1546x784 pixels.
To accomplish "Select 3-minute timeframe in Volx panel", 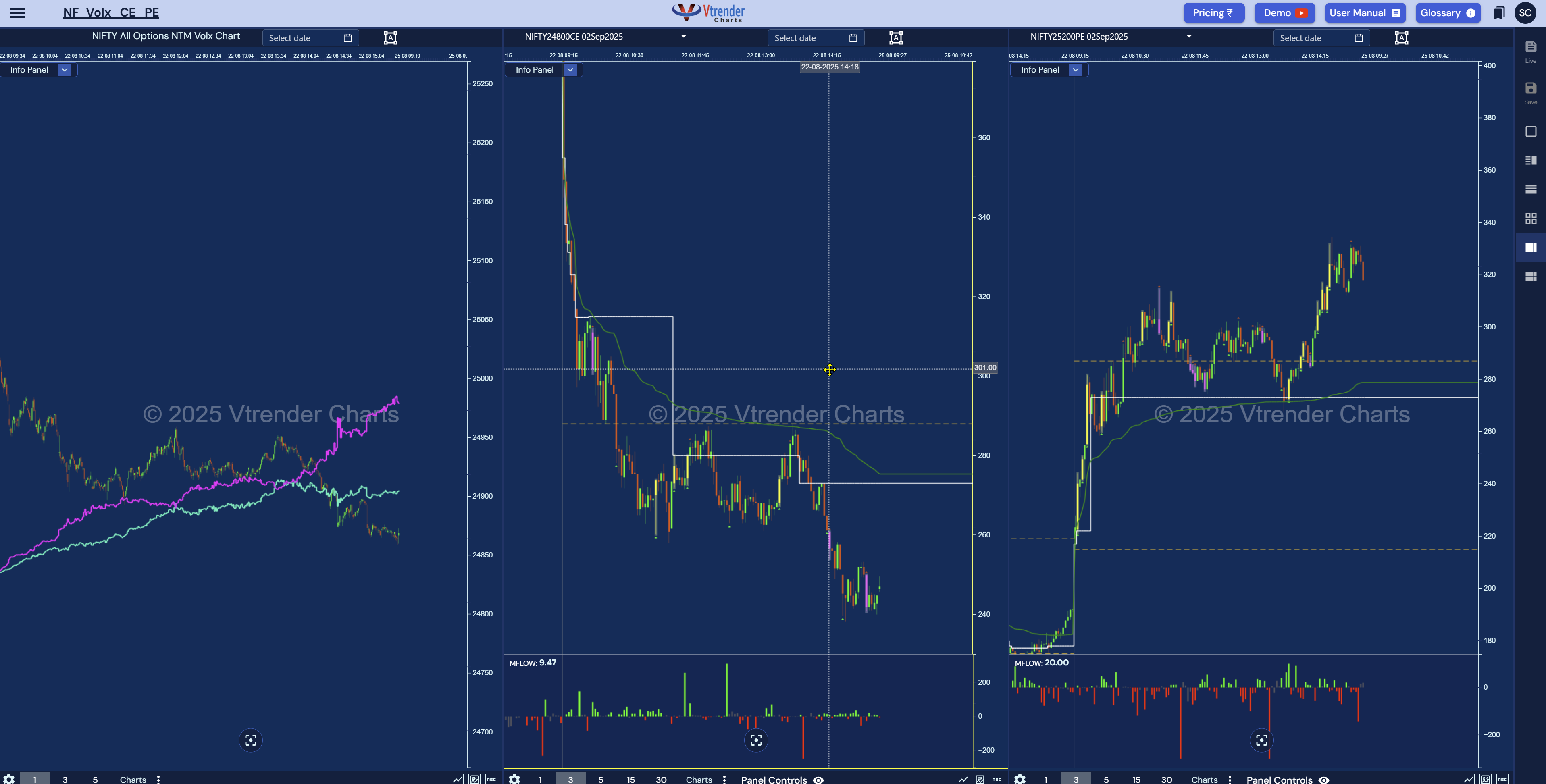I will pos(65,779).
